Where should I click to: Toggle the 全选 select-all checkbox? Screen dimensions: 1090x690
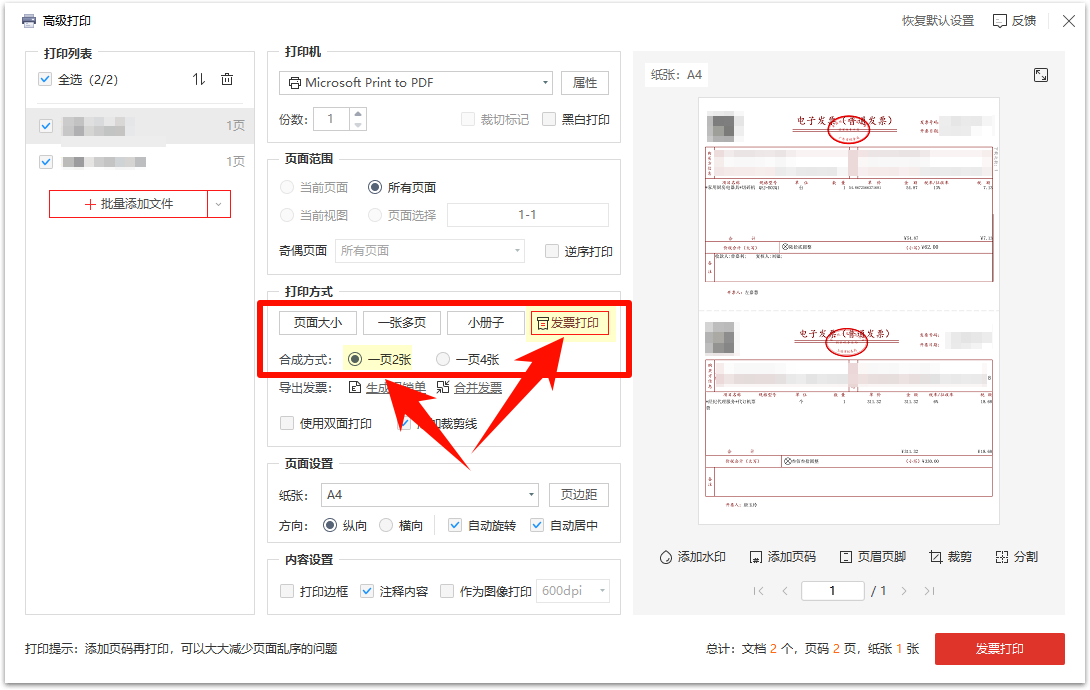point(44,79)
